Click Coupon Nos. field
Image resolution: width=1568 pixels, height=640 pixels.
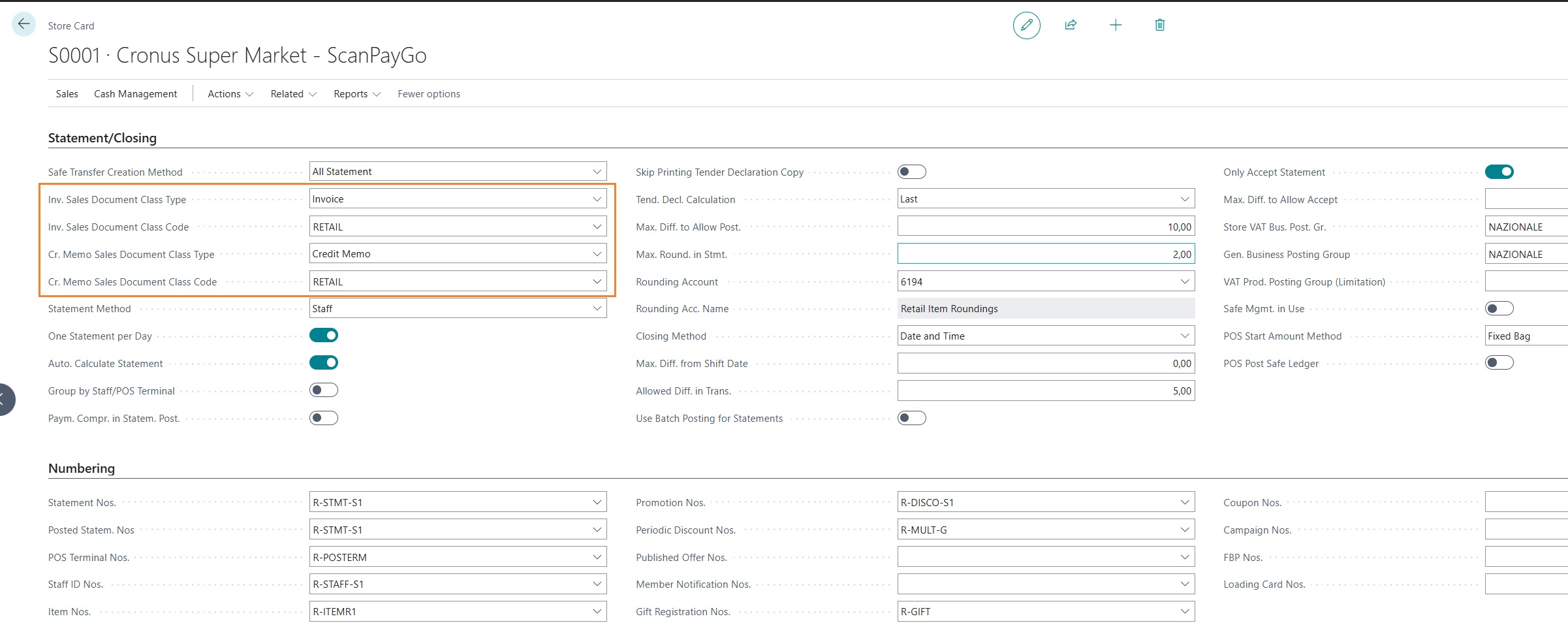(x=1526, y=502)
